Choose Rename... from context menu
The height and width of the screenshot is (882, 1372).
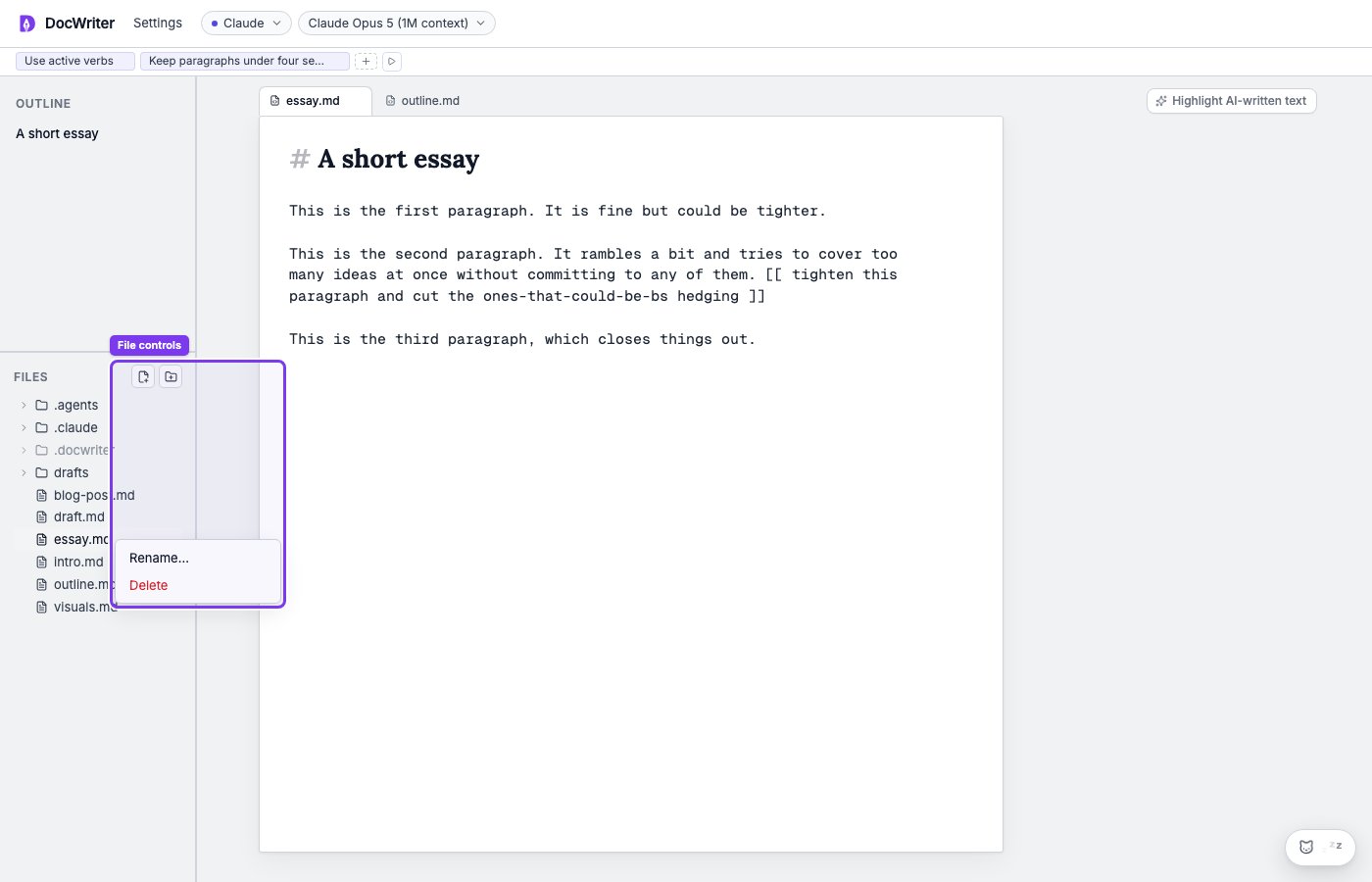(198, 558)
